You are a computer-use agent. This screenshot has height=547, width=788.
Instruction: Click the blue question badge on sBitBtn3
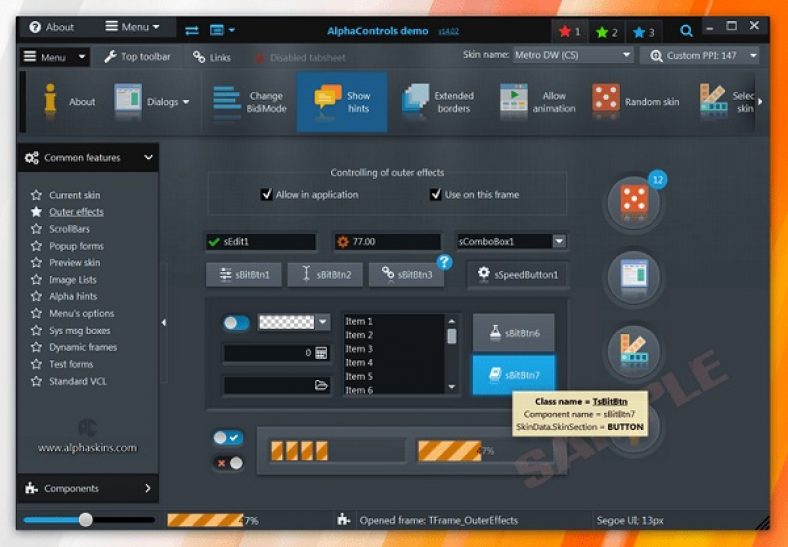pos(444,262)
